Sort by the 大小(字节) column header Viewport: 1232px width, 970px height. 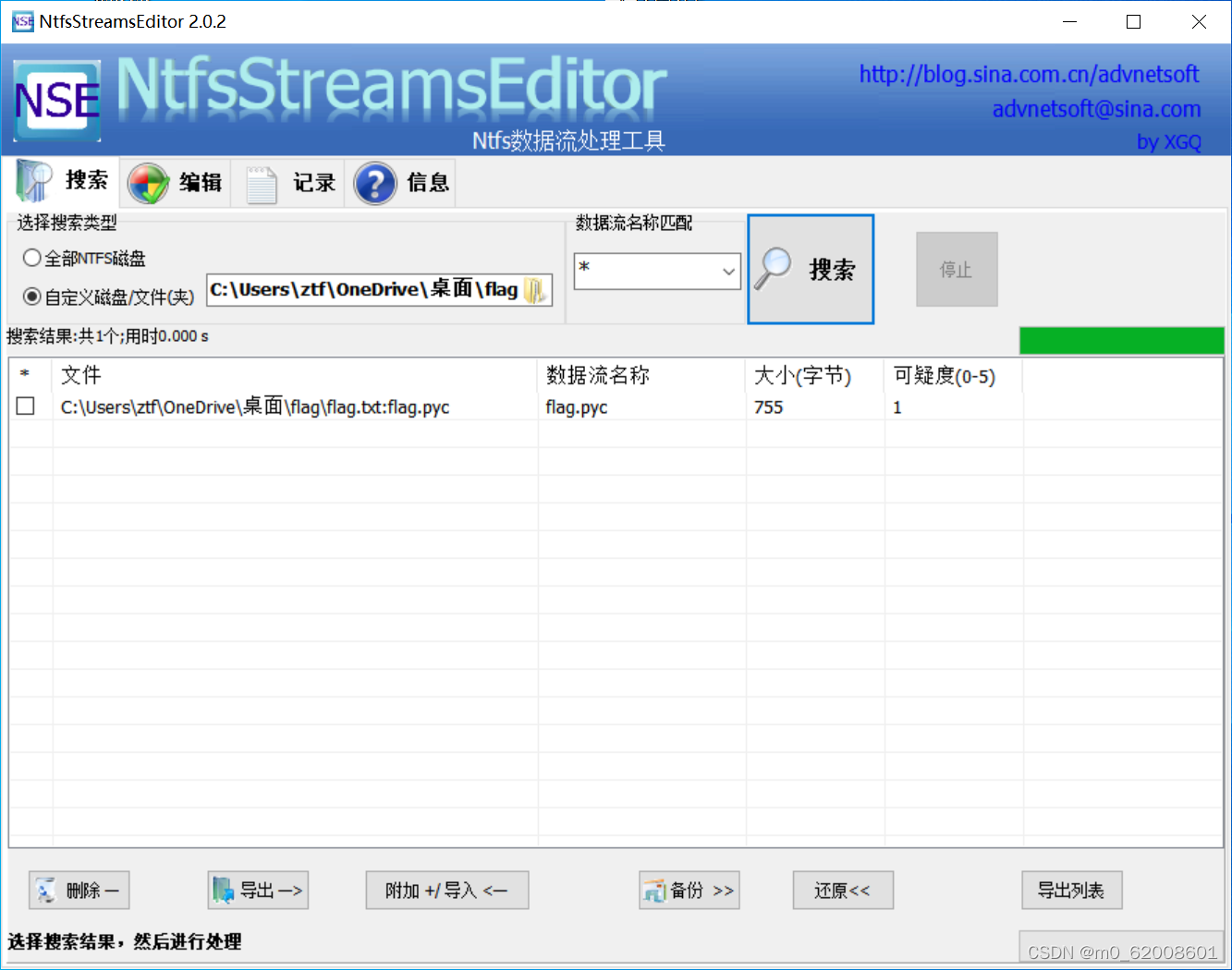tap(815, 375)
